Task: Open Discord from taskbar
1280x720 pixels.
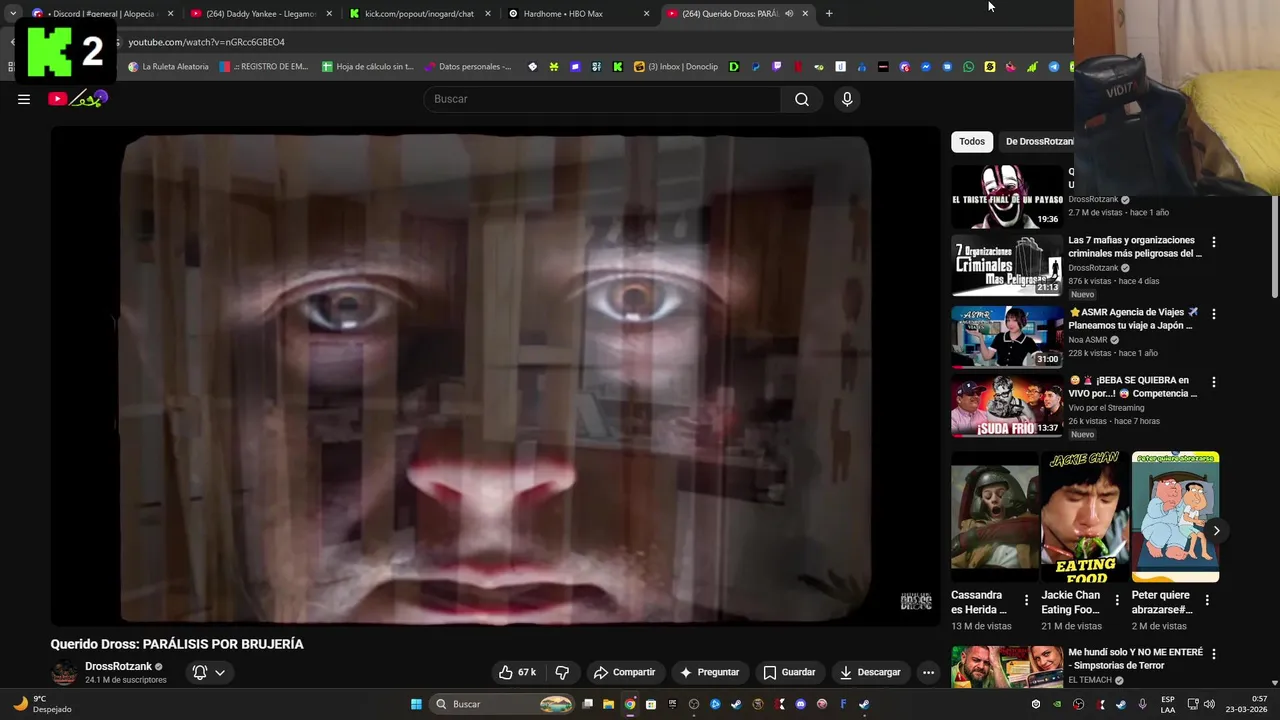Action: (x=800, y=704)
